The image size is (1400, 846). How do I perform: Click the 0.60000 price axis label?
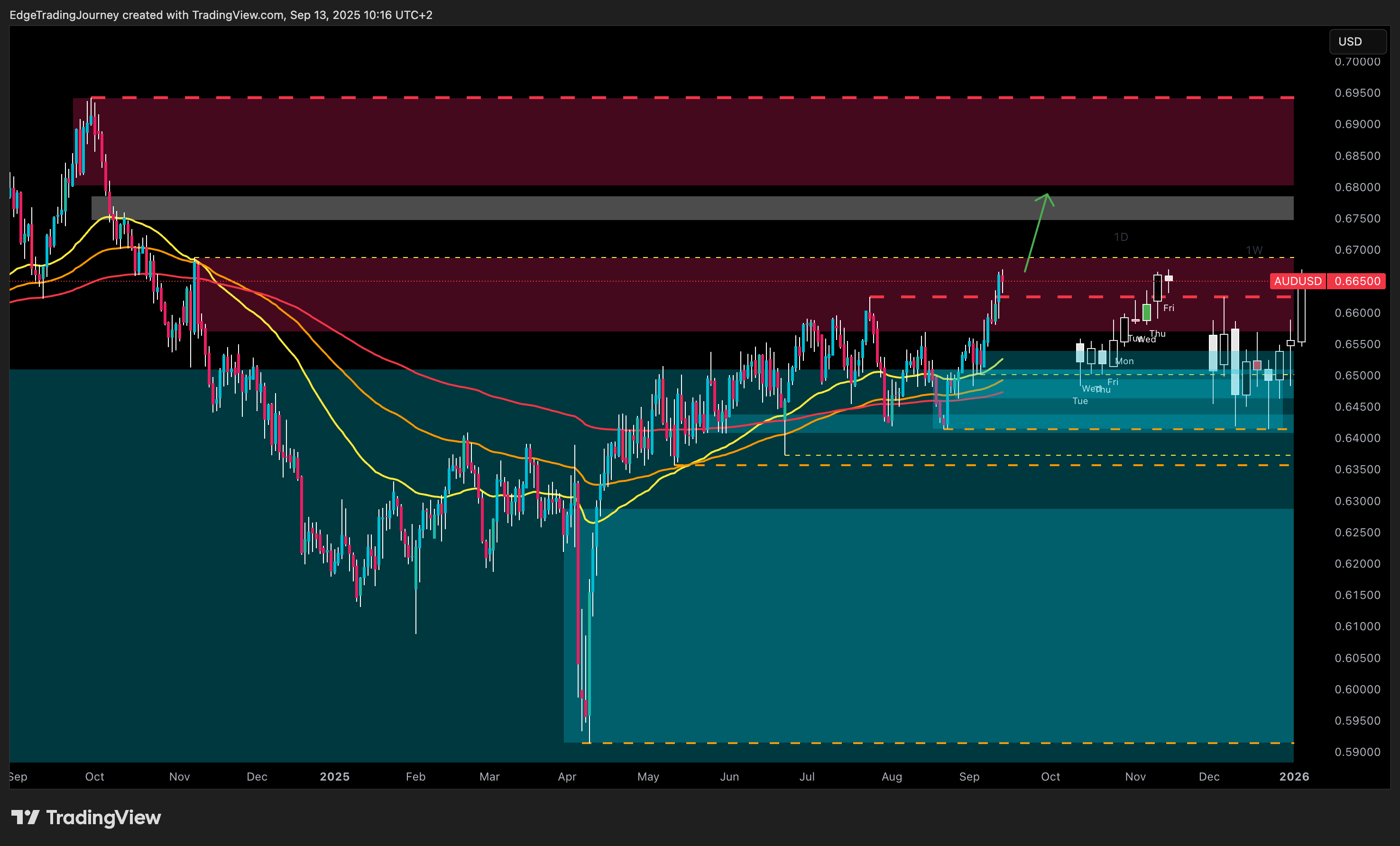click(1357, 689)
